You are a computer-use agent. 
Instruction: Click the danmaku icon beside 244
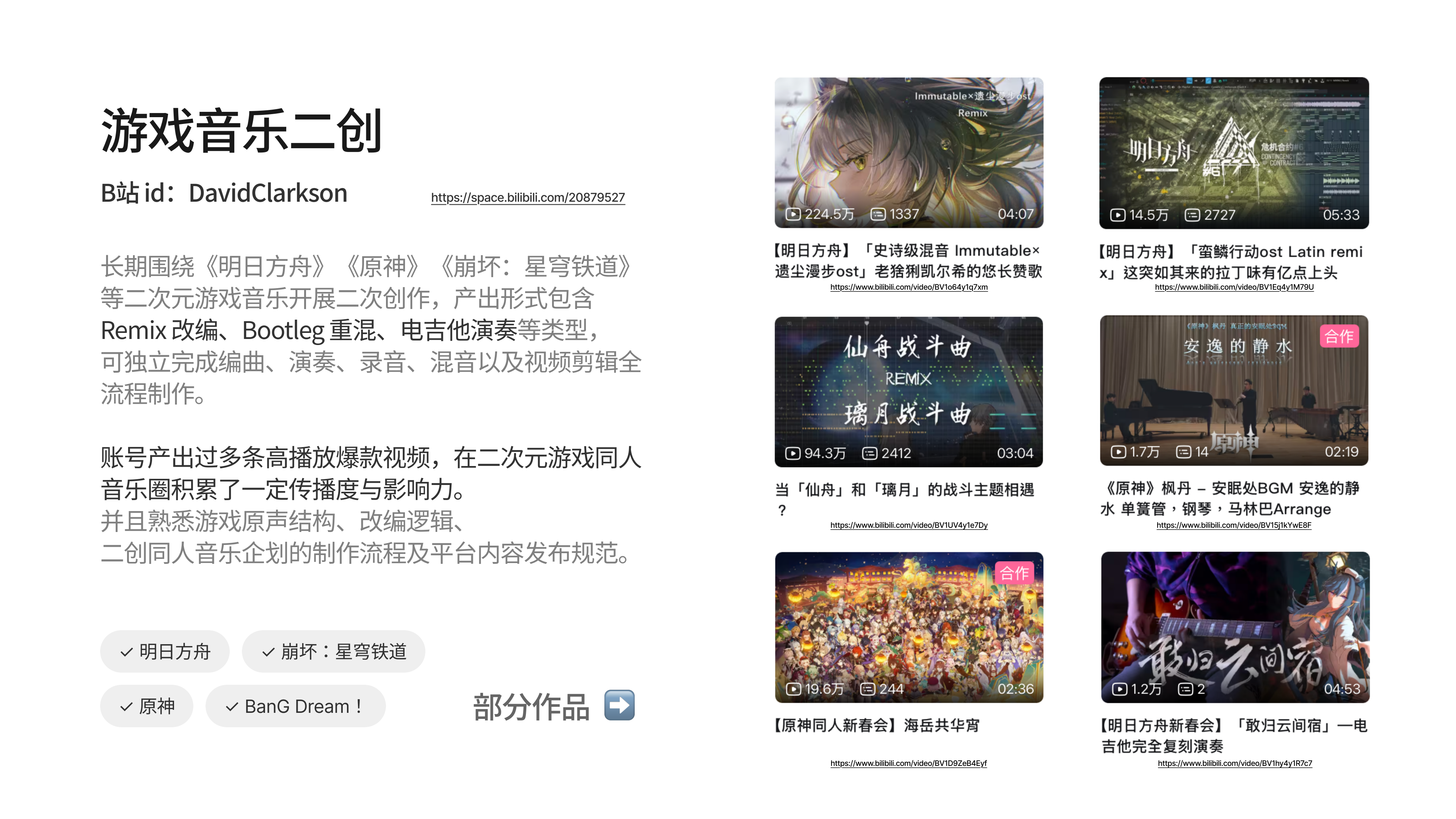(868, 689)
